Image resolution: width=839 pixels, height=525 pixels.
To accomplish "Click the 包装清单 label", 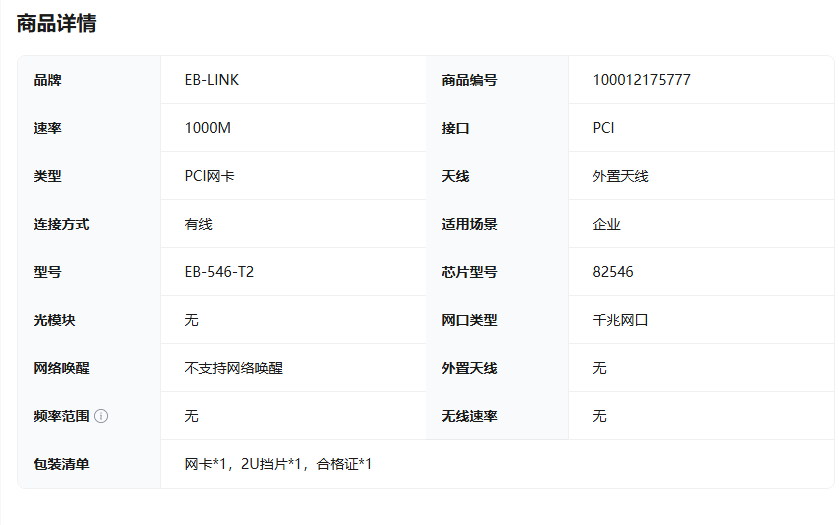I will point(61,464).
